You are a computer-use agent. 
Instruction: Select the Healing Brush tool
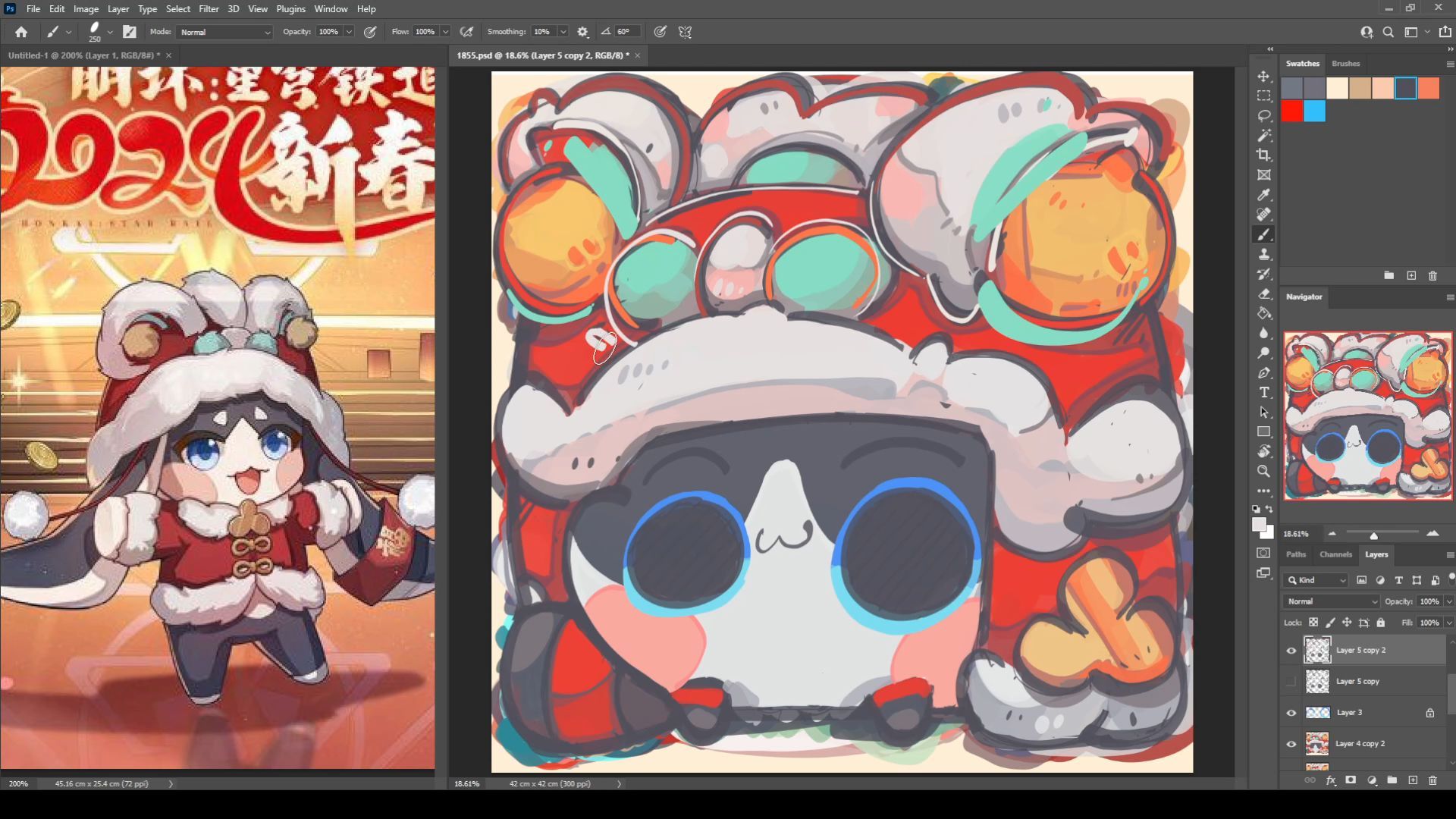1263,215
